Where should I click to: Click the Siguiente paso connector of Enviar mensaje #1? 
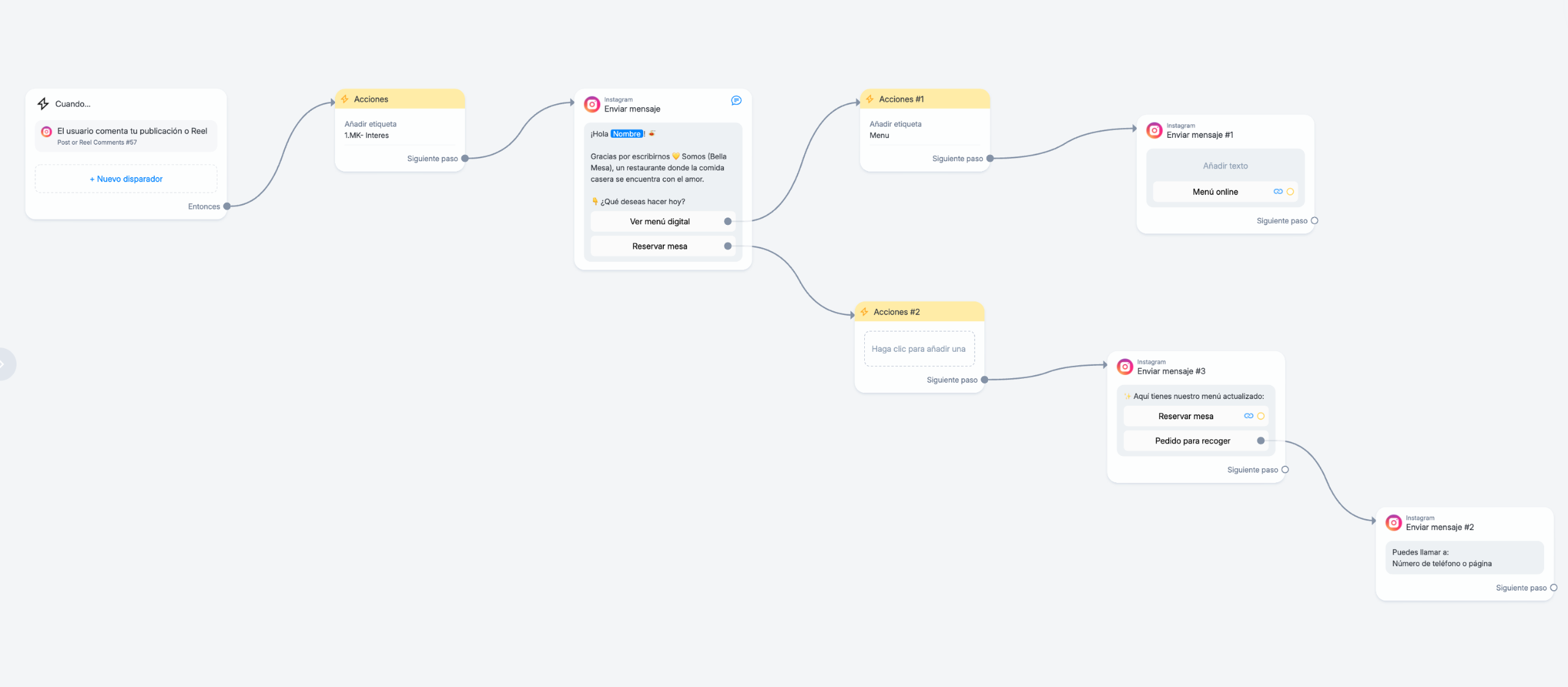1314,221
